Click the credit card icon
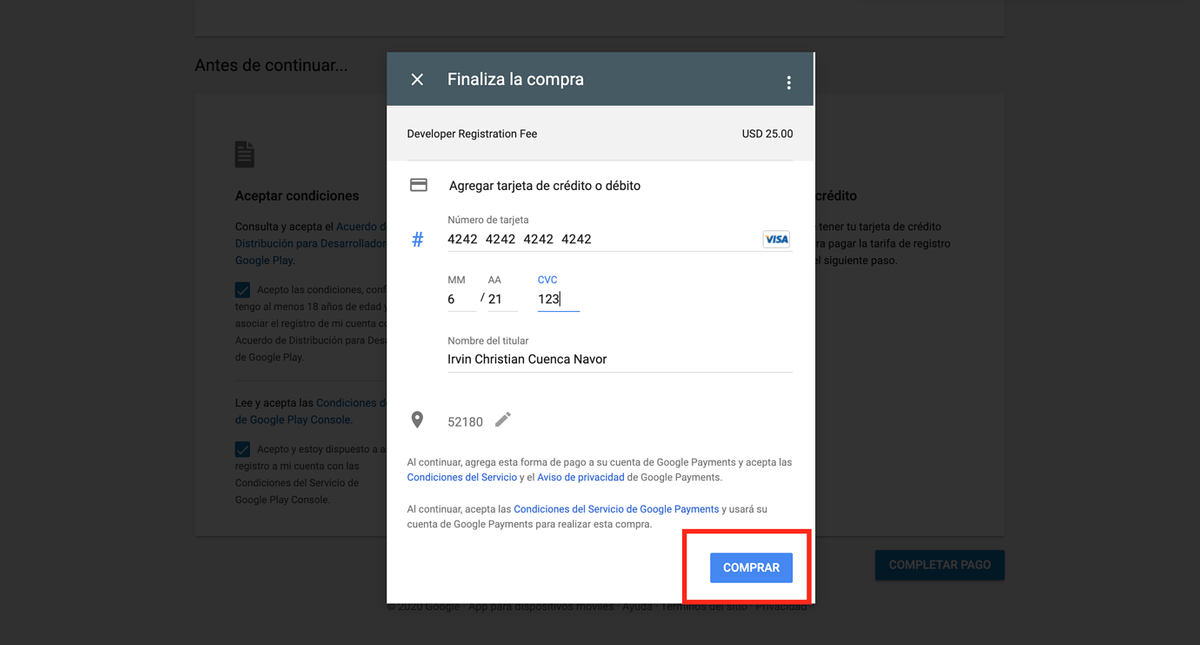This screenshot has height=645, width=1200. pyautogui.click(x=419, y=185)
